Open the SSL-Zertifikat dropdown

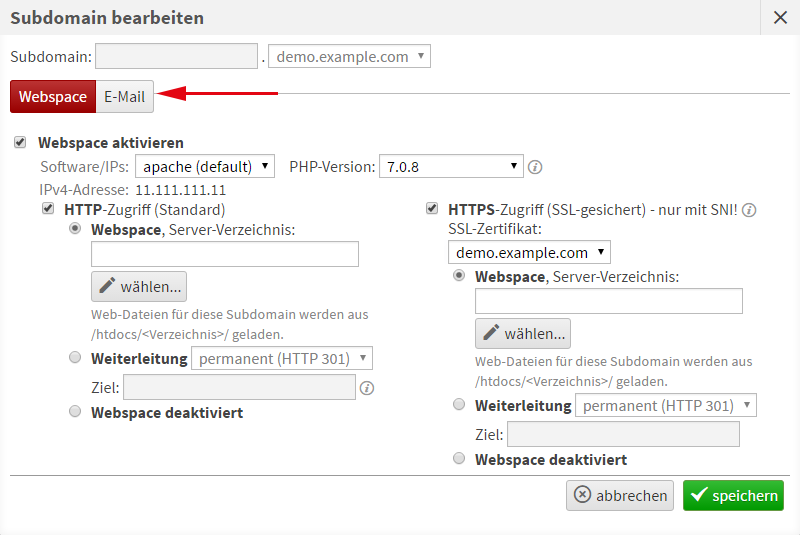(529, 252)
